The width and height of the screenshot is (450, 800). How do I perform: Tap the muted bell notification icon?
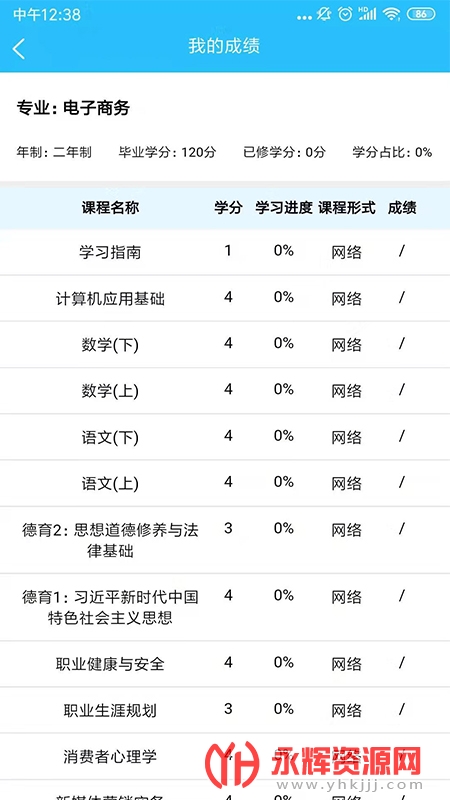click(324, 14)
